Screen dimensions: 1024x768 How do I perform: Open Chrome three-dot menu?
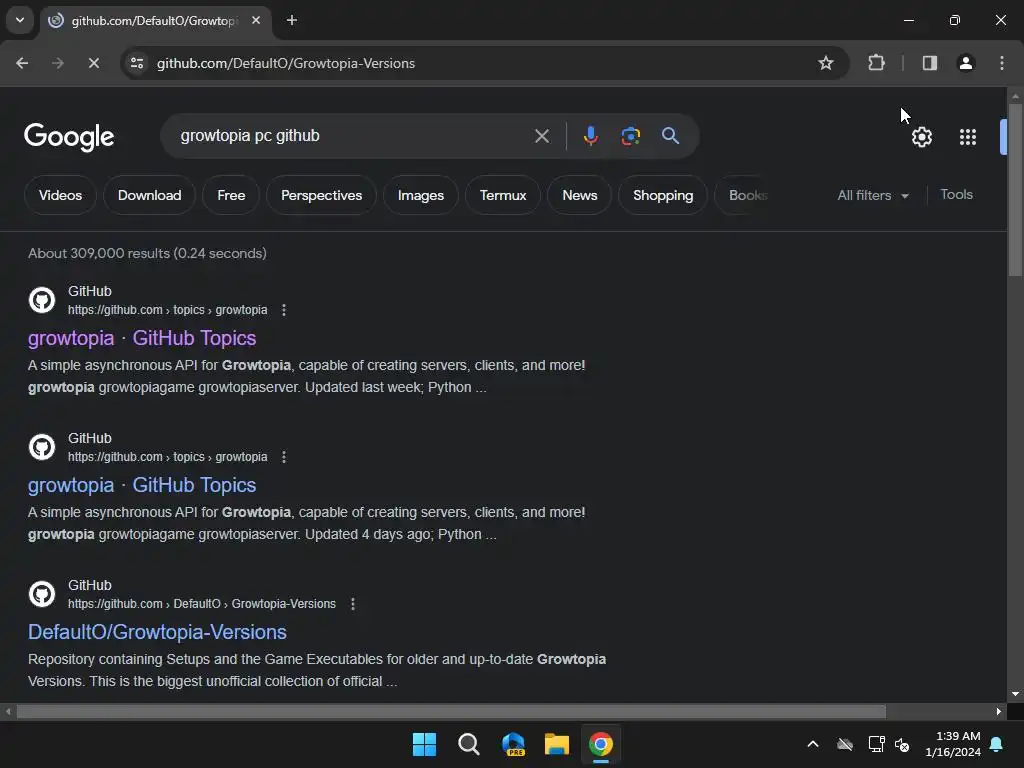pos(1002,63)
